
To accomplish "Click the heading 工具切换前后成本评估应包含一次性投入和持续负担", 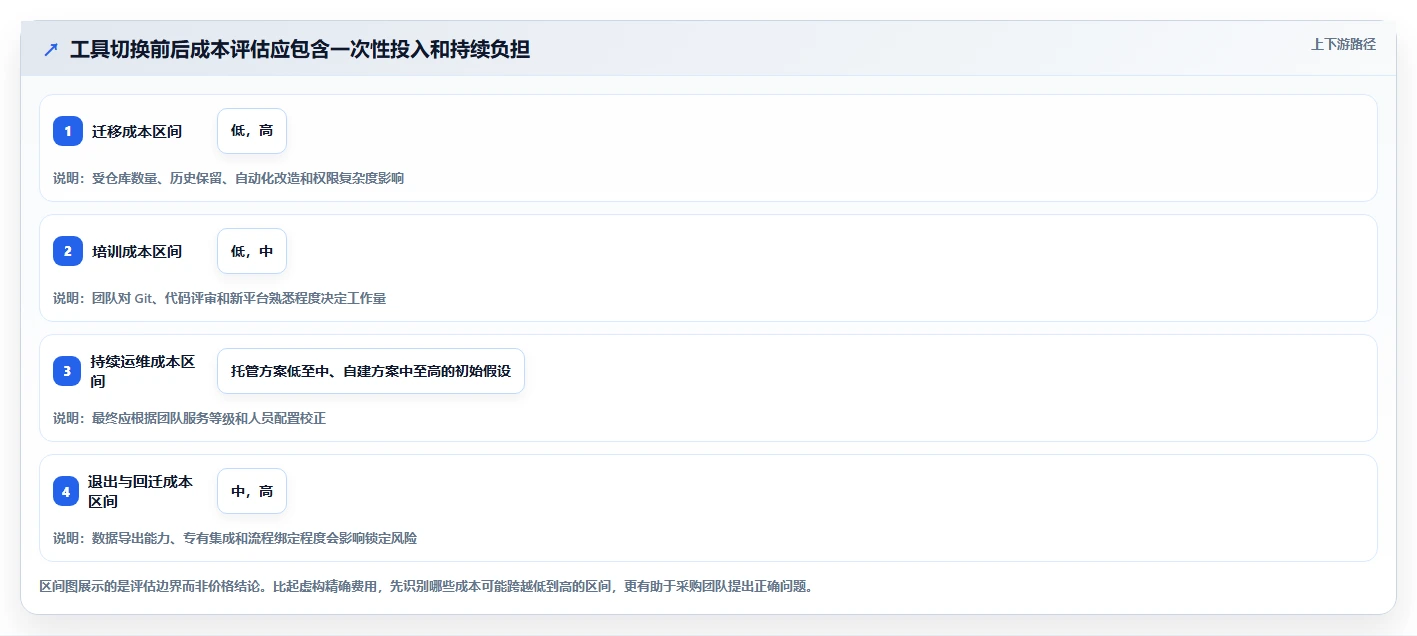I will point(300,50).
